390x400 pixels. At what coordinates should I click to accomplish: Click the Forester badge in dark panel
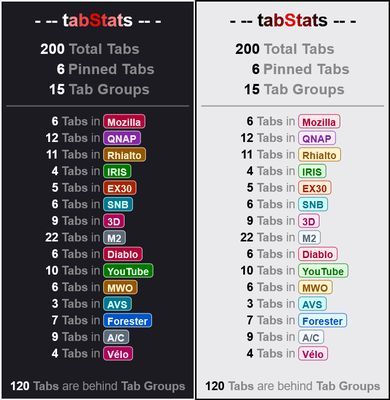pyautogui.click(x=127, y=321)
